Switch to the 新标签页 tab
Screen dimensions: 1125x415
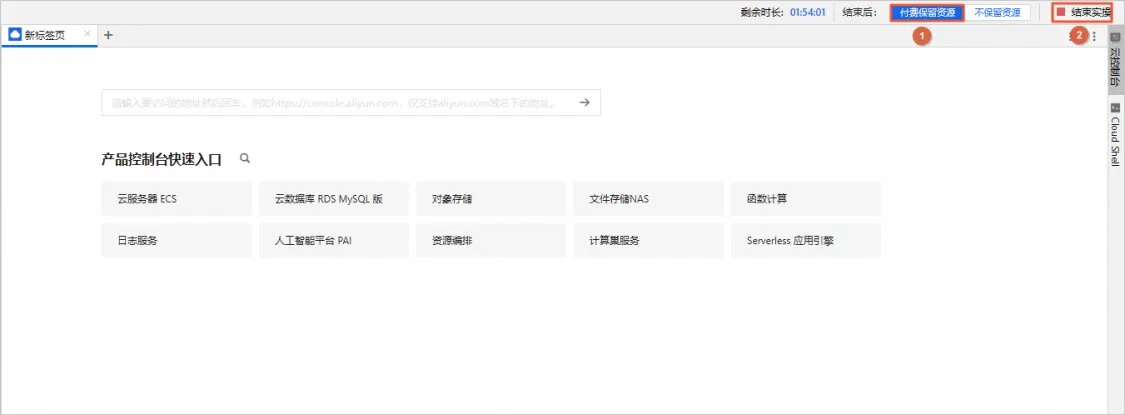click(x=44, y=35)
